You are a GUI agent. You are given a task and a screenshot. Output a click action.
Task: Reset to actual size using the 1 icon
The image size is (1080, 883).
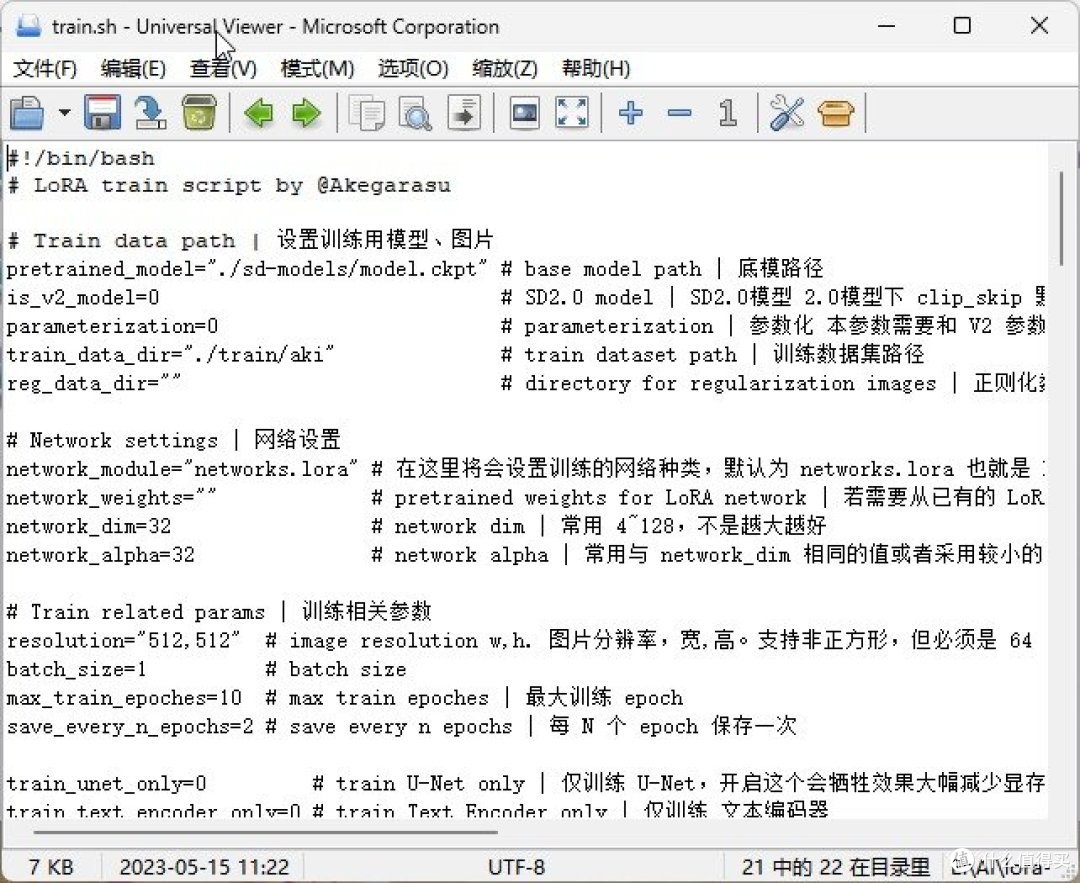click(x=727, y=113)
